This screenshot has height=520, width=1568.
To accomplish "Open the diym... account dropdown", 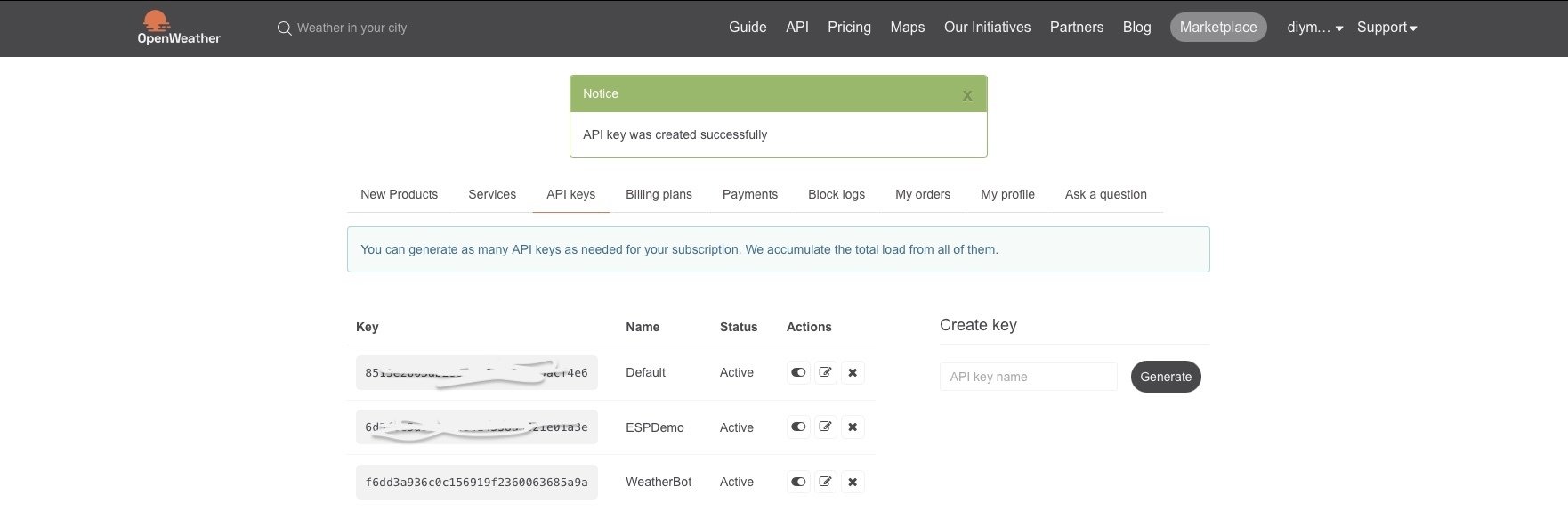I will tap(1314, 28).
